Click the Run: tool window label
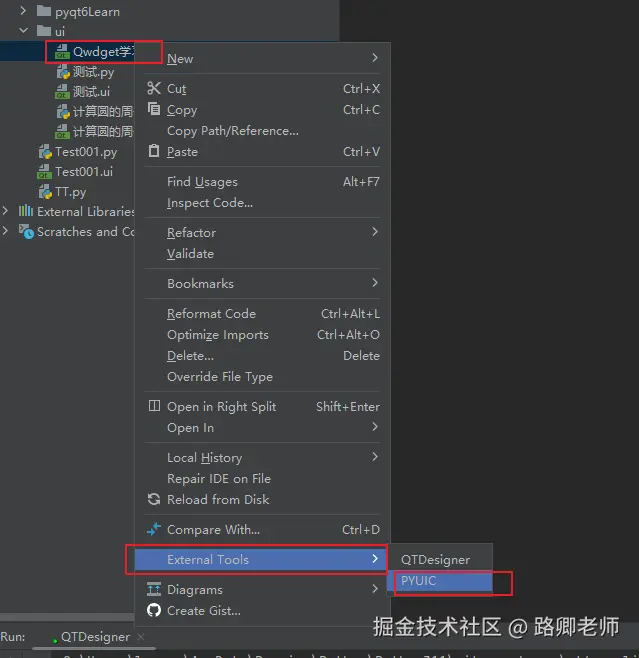 [13, 637]
